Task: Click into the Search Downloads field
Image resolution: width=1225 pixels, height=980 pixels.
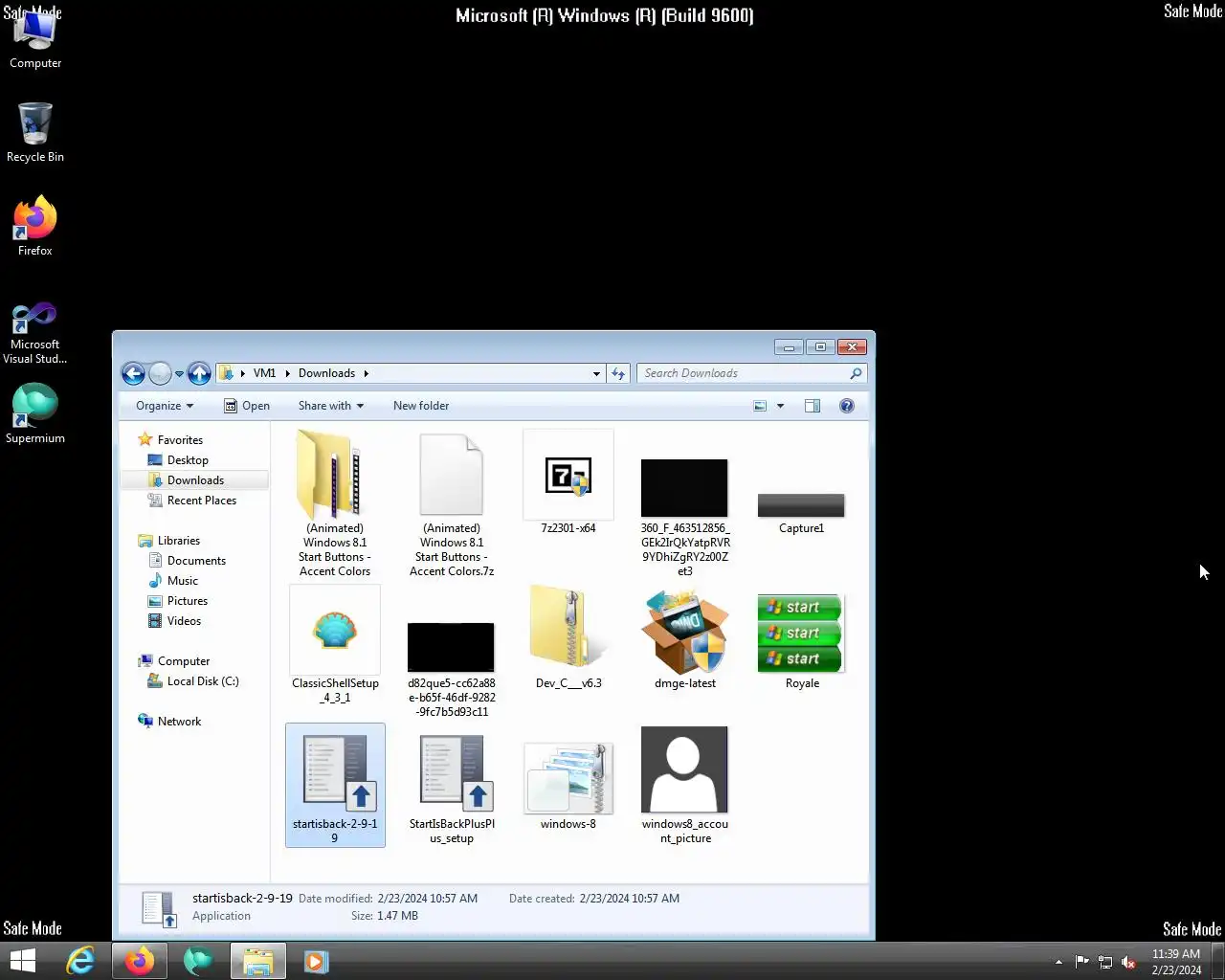Action: coord(752,373)
